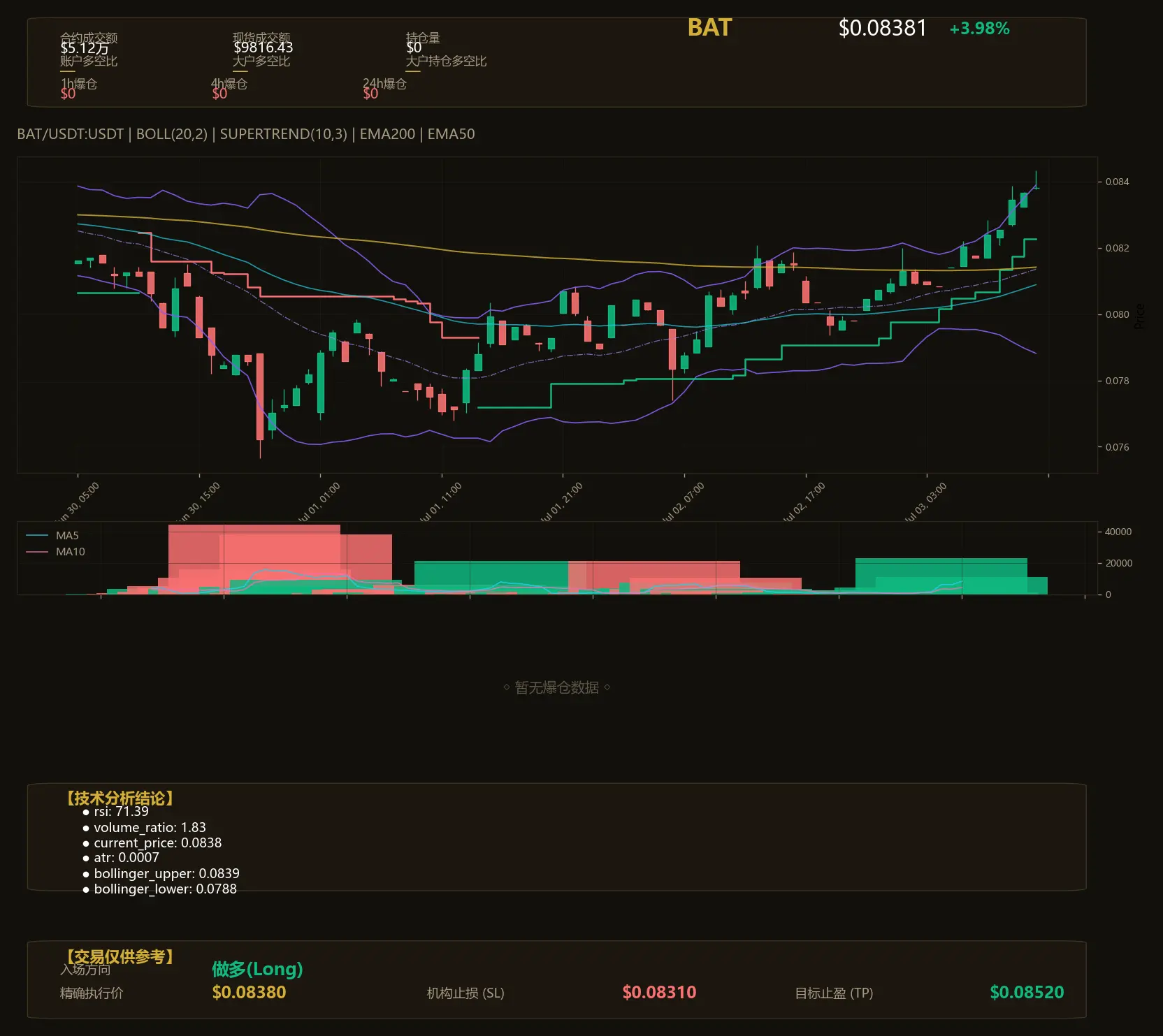Click the 大户多空比 label
Viewport: 1163px width, 1036px height.
tap(261, 61)
